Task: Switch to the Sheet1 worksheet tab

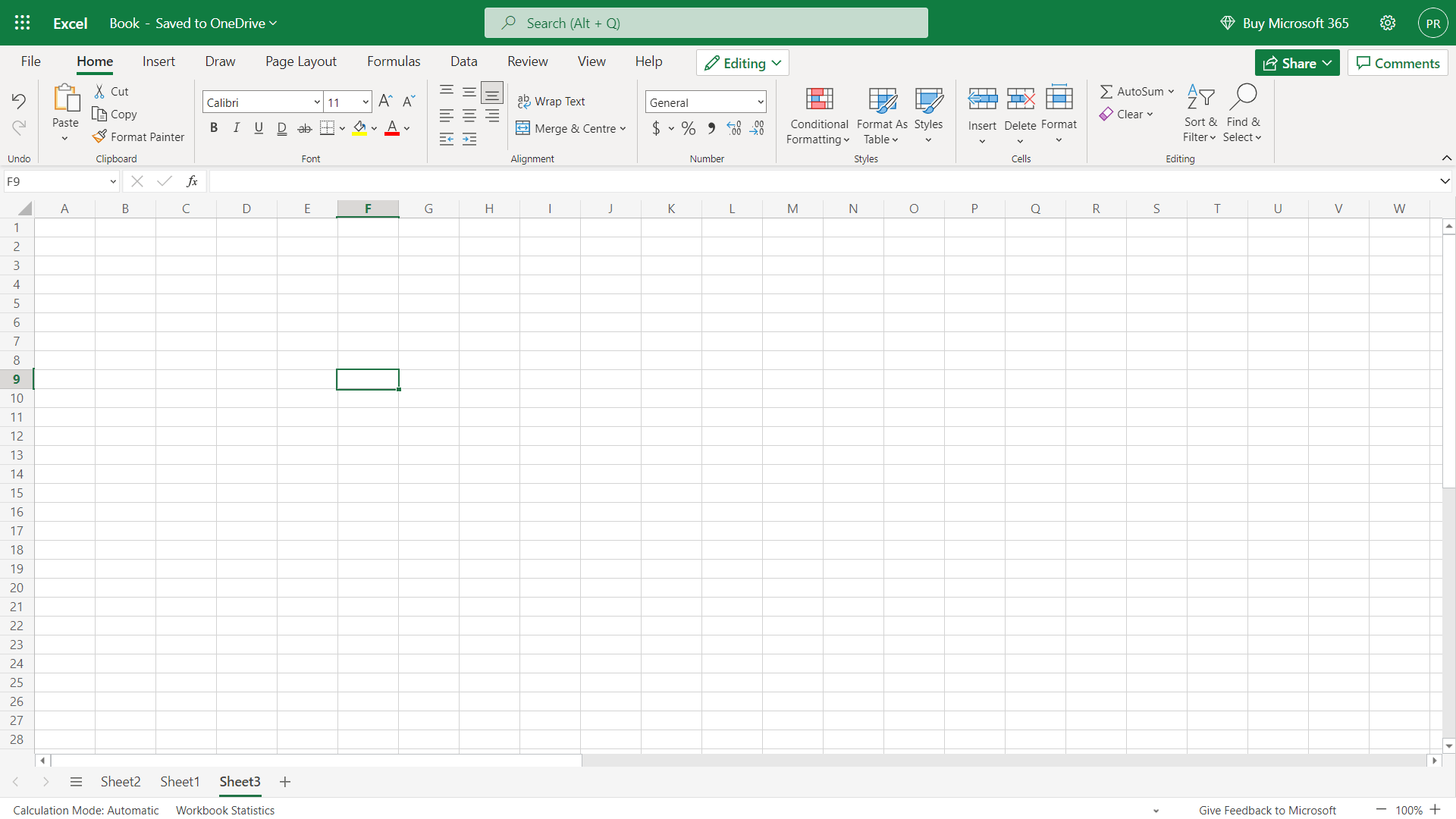Action: click(180, 782)
